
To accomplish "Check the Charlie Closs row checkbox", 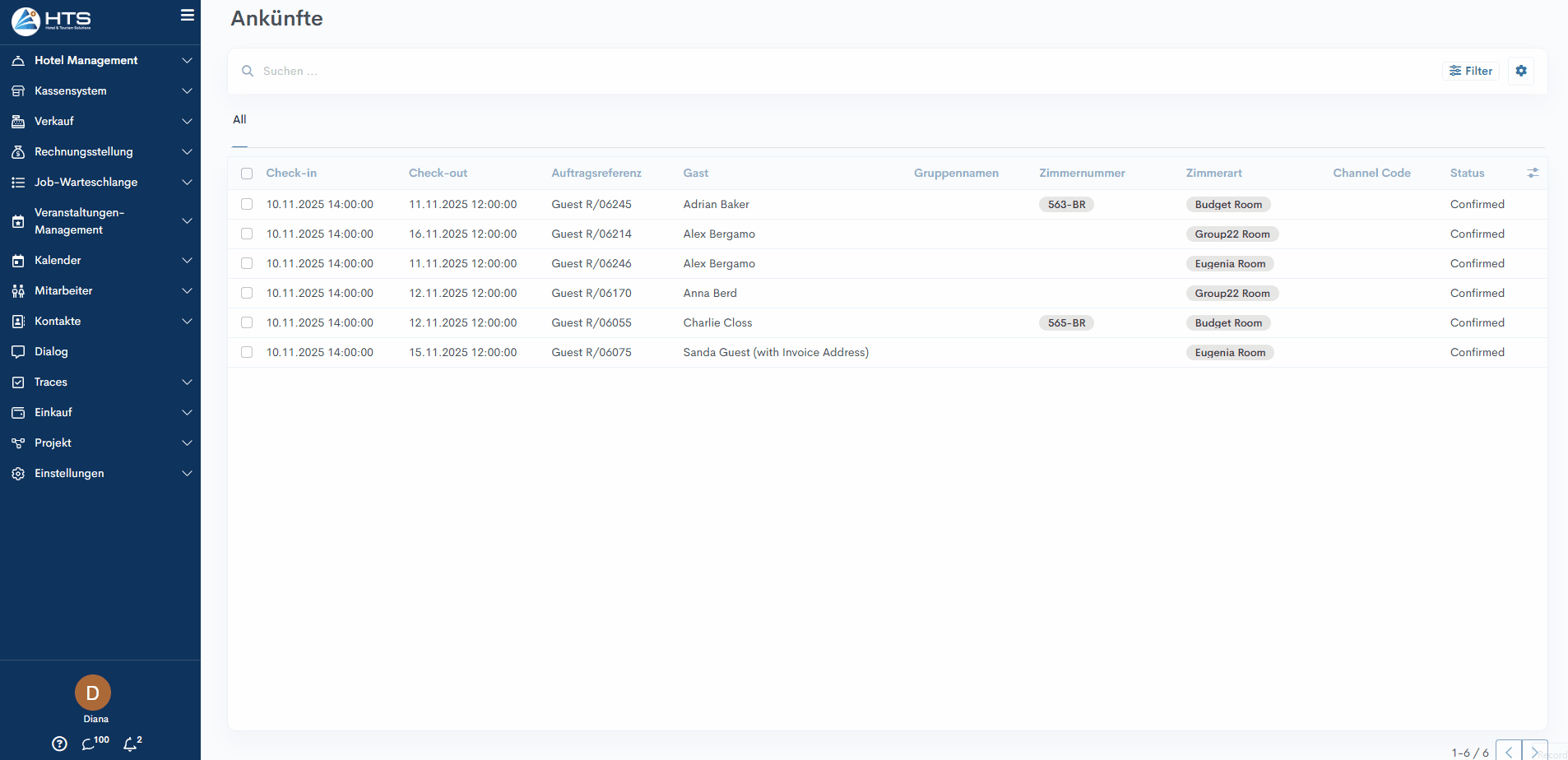I will pos(247,322).
